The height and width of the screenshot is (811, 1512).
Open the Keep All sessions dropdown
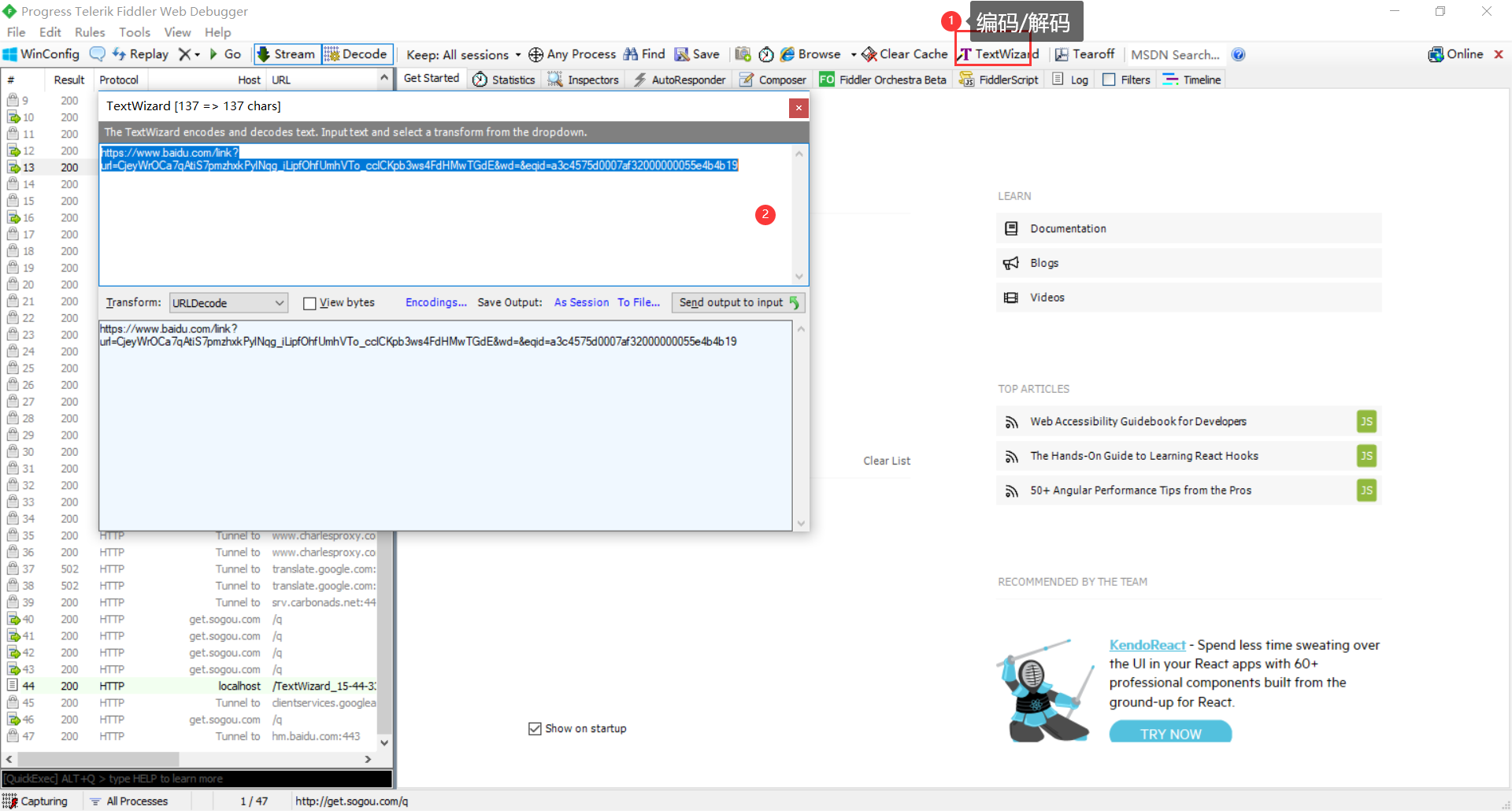(x=463, y=55)
